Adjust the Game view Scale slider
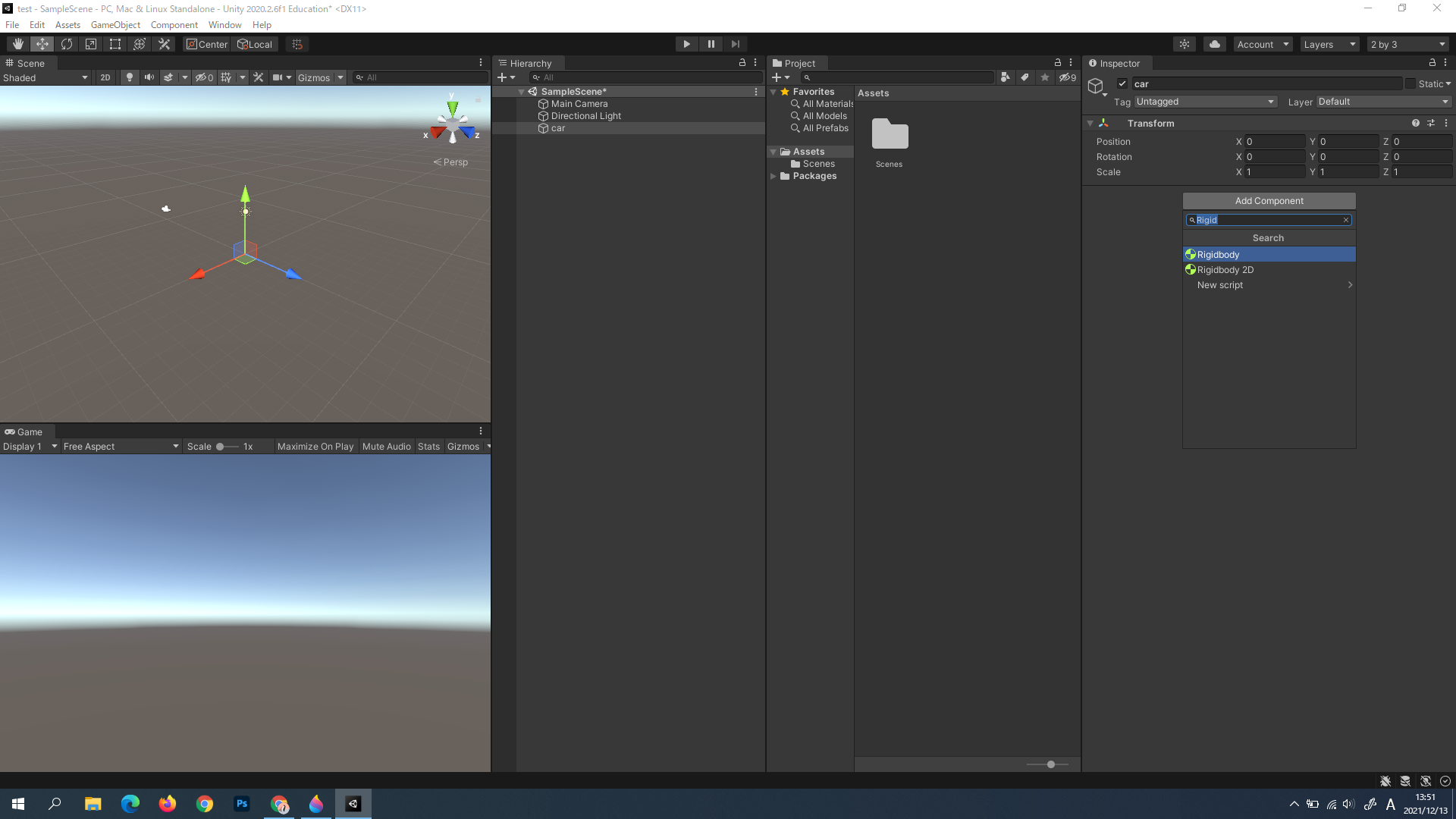Screen dimensions: 1456x819 tap(221, 447)
